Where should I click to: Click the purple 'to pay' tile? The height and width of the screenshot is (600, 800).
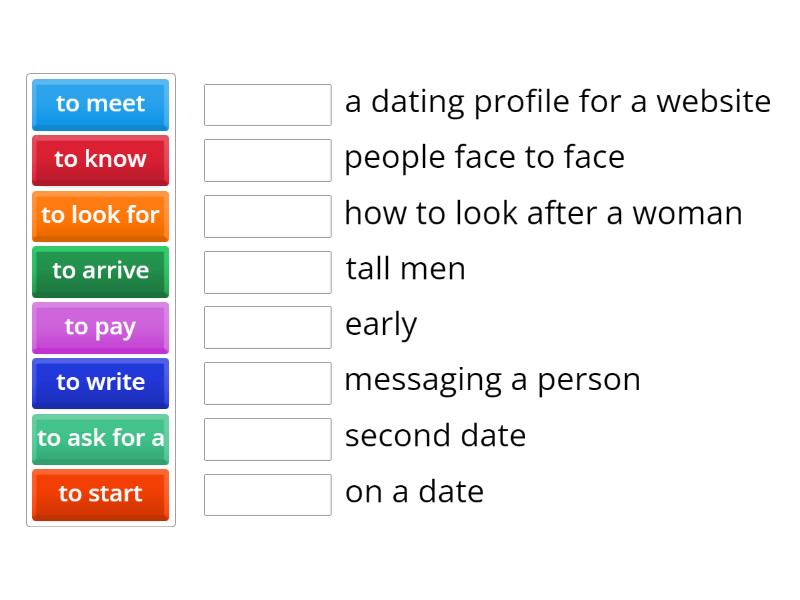pyautogui.click(x=100, y=327)
